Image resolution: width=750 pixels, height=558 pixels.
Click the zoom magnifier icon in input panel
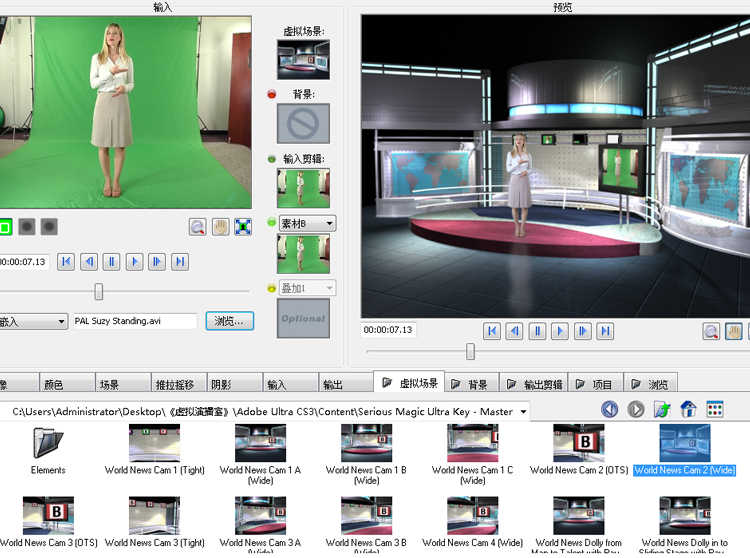(x=197, y=227)
